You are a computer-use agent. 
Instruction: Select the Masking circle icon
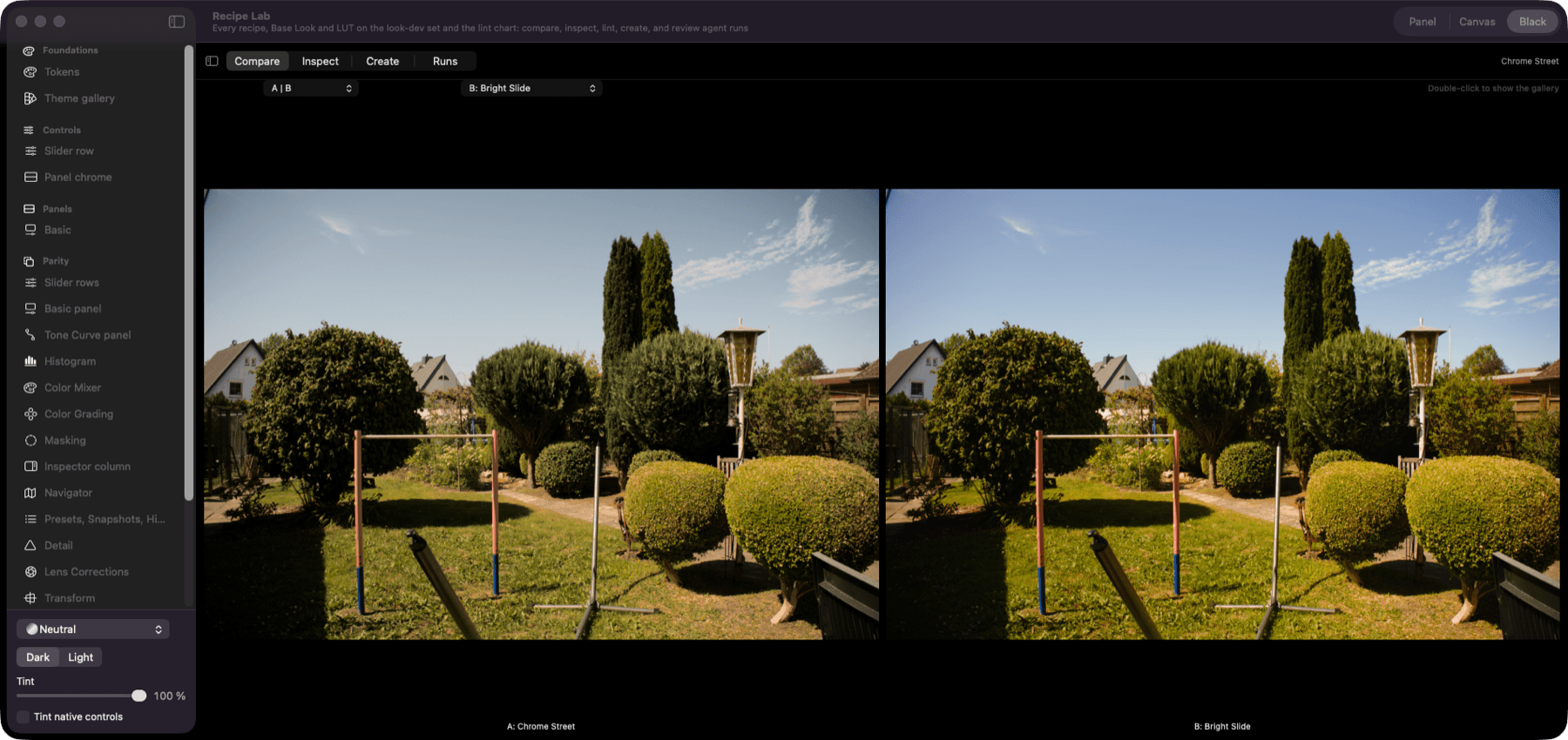click(30, 441)
